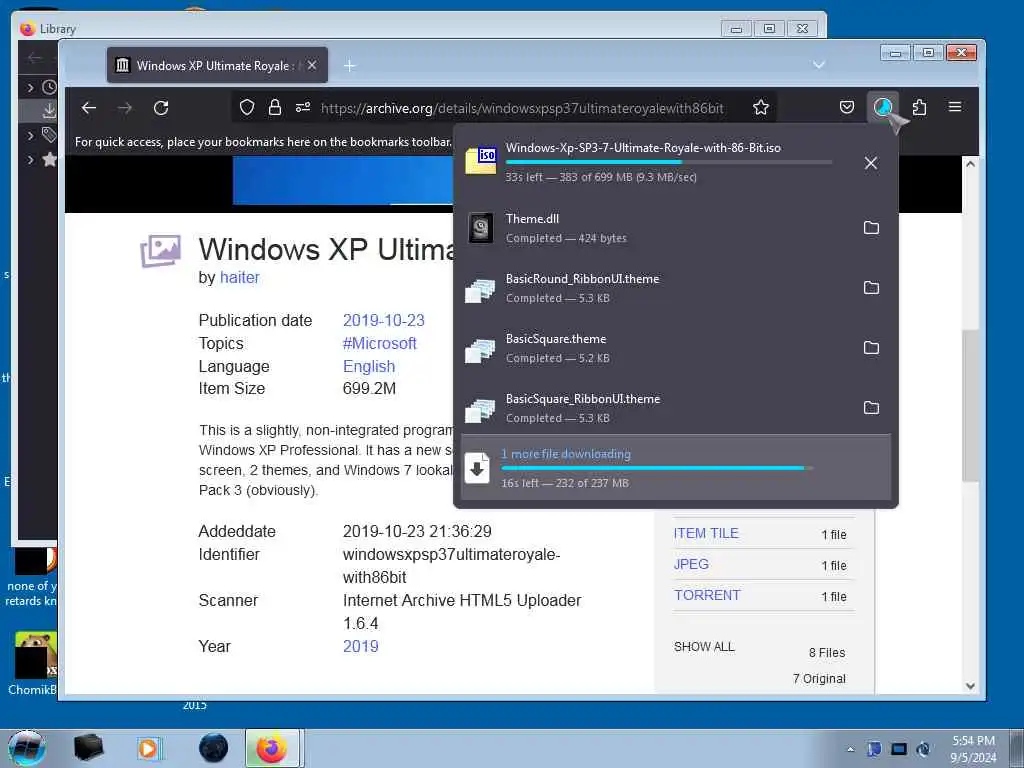Screen dimensions: 1024x768
Task: Click the 232 of 237 MB progress bar
Action: pyautogui.click(x=657, y=468)
